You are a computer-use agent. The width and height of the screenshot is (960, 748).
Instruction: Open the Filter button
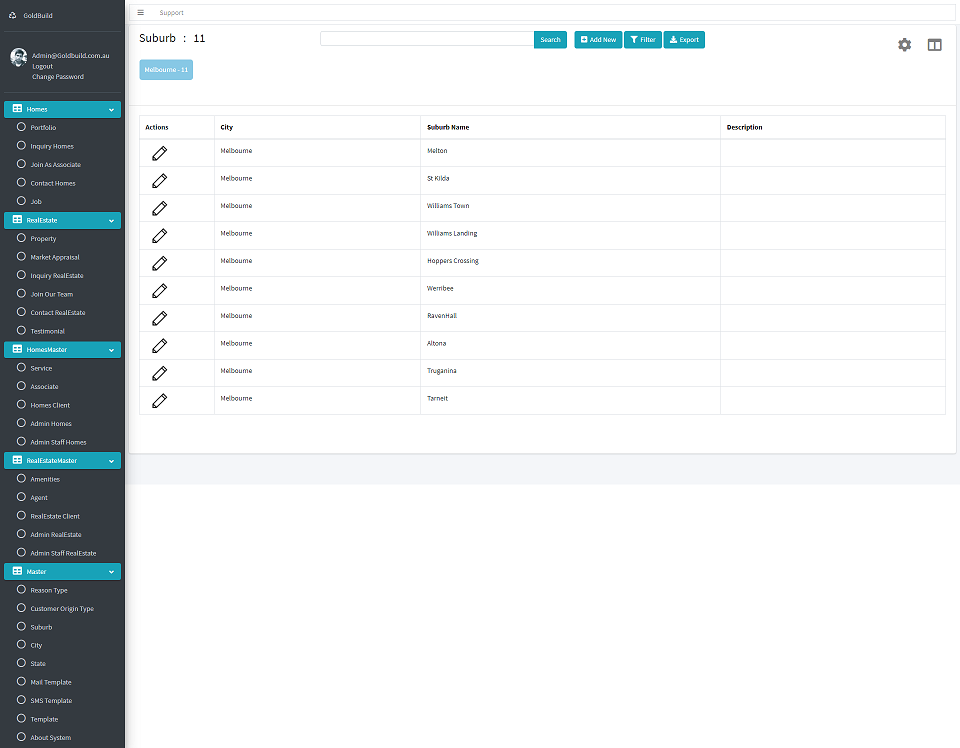point(642,40)
